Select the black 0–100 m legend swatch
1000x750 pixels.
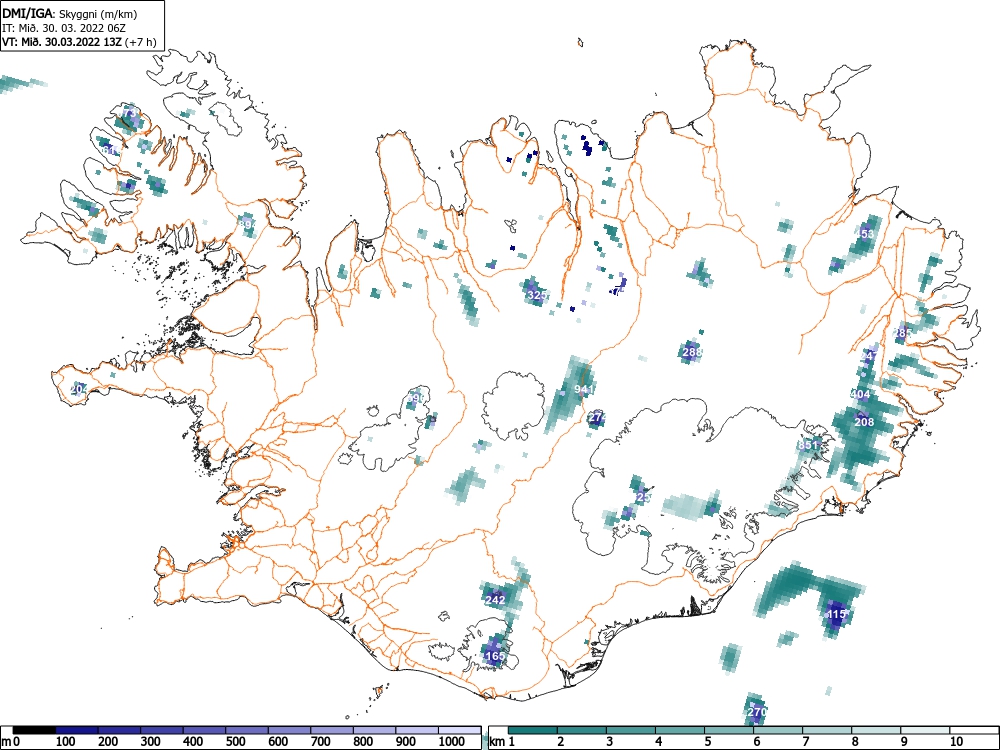(x=34, y=730)
